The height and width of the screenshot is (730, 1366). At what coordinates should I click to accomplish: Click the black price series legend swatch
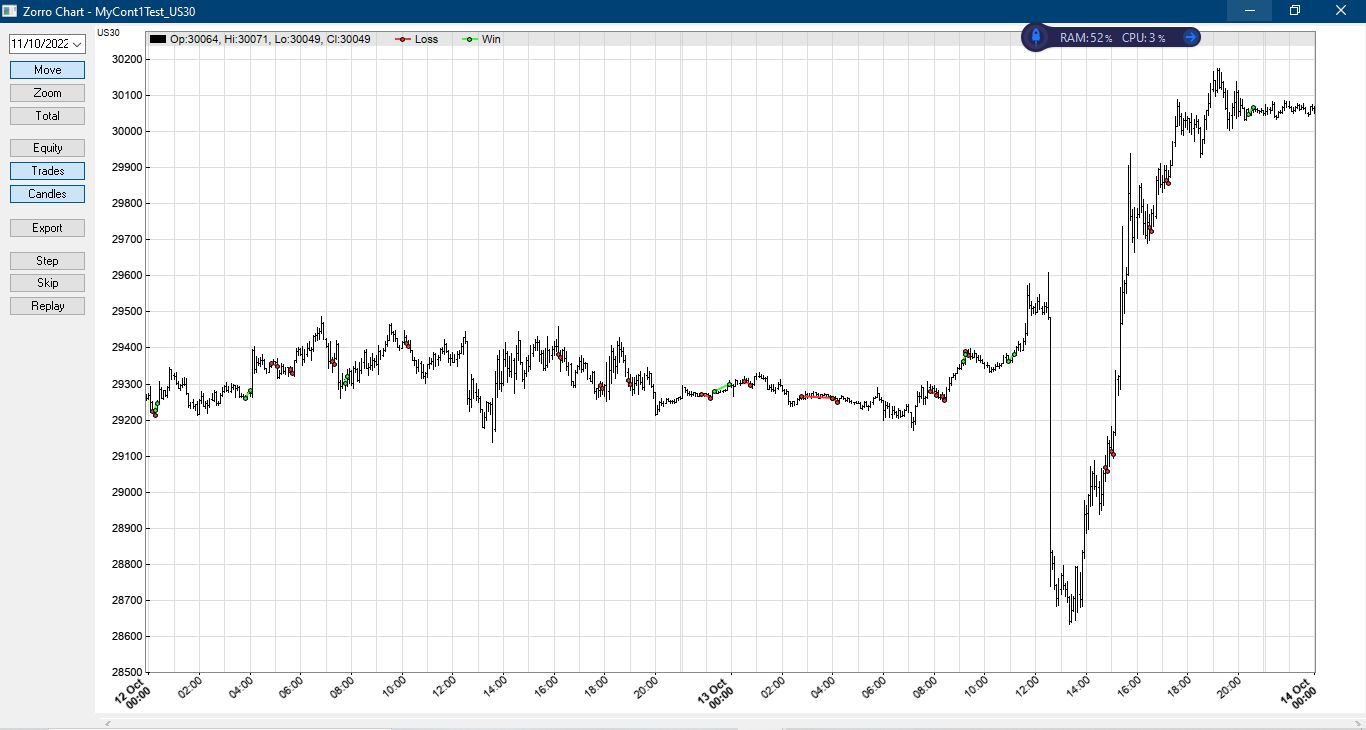point(158,39)
